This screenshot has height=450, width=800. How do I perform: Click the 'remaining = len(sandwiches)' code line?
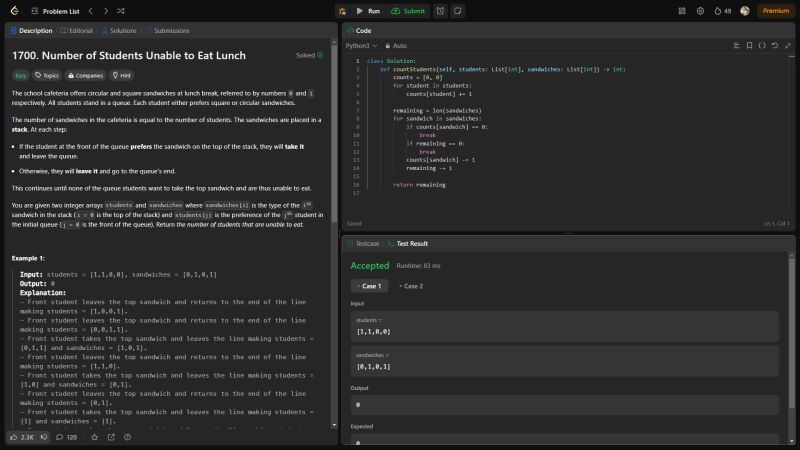click(437, 111)
